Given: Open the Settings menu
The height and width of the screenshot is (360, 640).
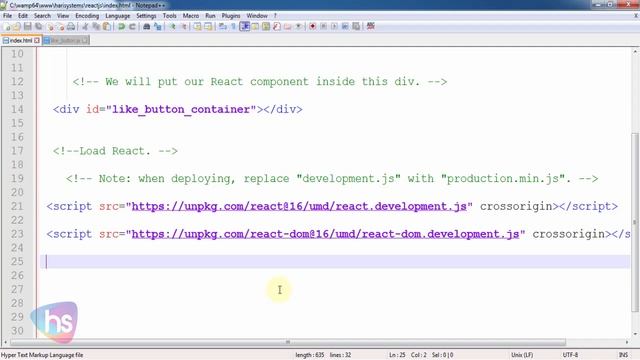Looking at the screenshot, I should pyautogui.click(x=146, y=16).
